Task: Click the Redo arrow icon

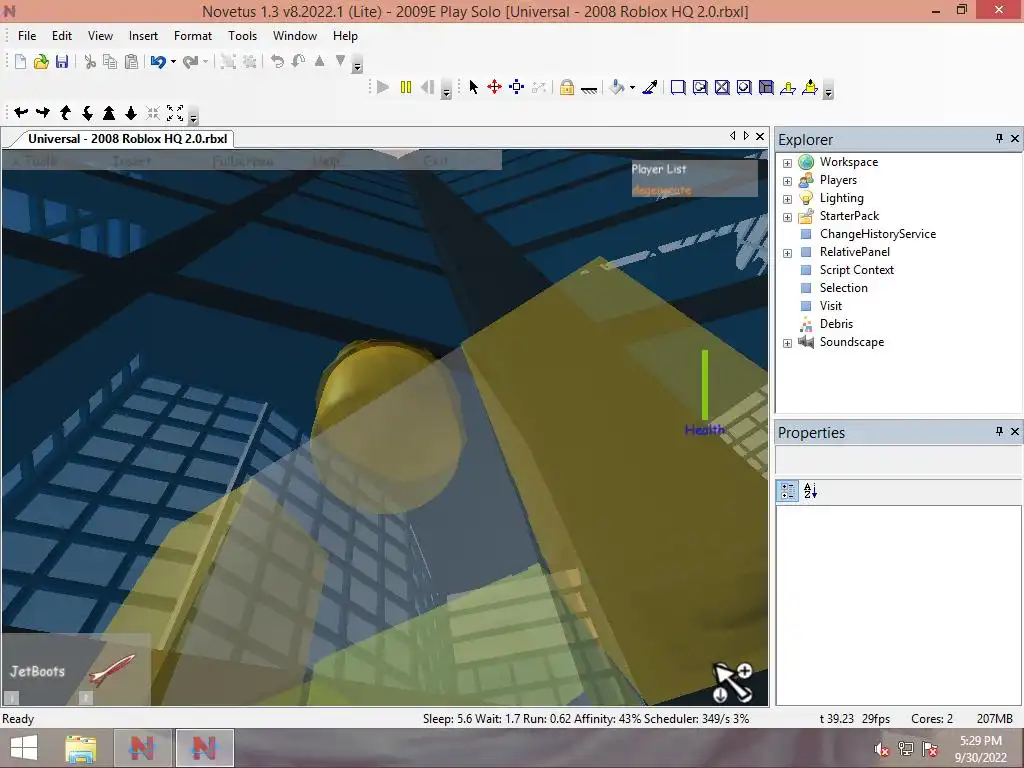Action: (x=190, y=61)
